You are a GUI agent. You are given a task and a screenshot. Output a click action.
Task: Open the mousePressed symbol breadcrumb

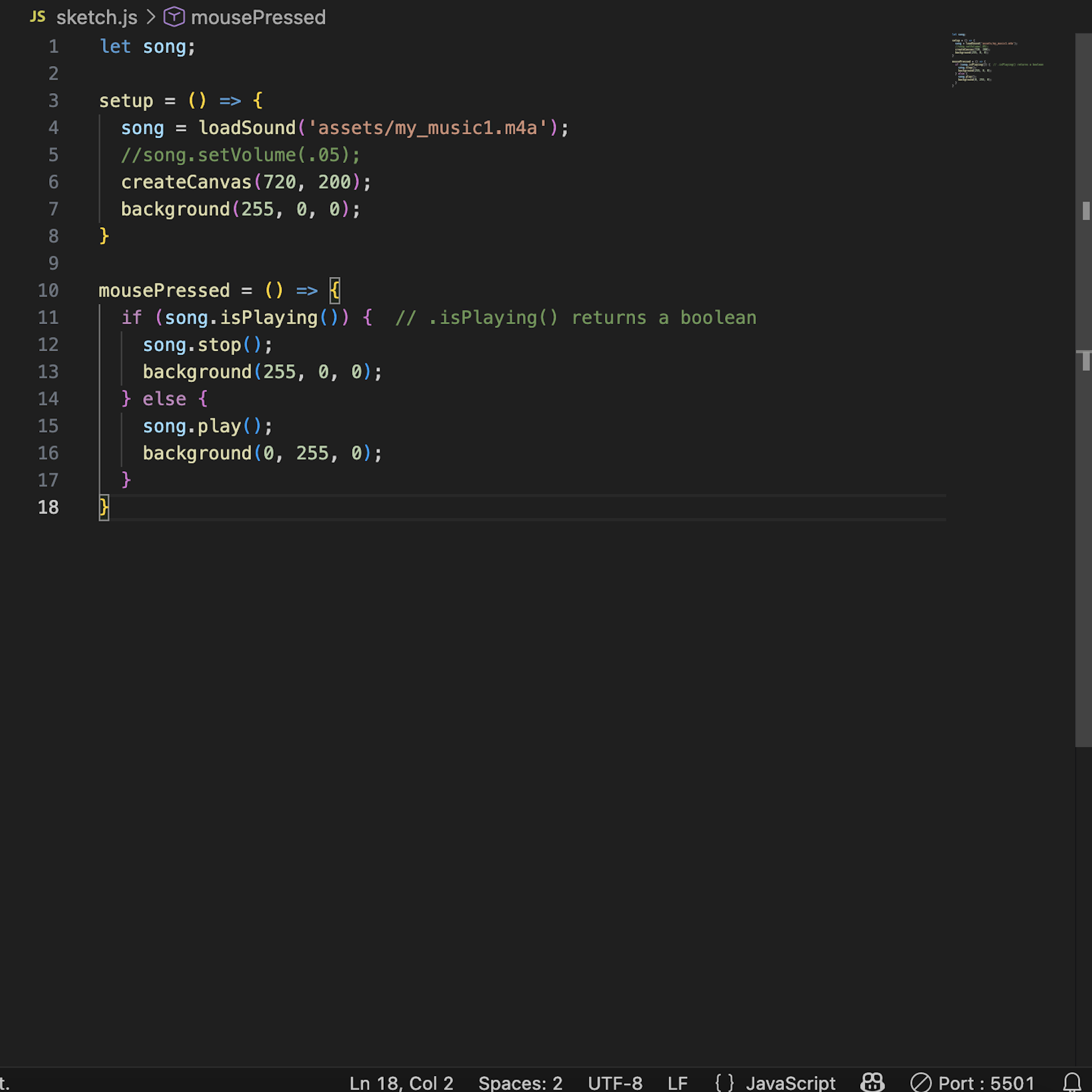[x=258, y=18]
